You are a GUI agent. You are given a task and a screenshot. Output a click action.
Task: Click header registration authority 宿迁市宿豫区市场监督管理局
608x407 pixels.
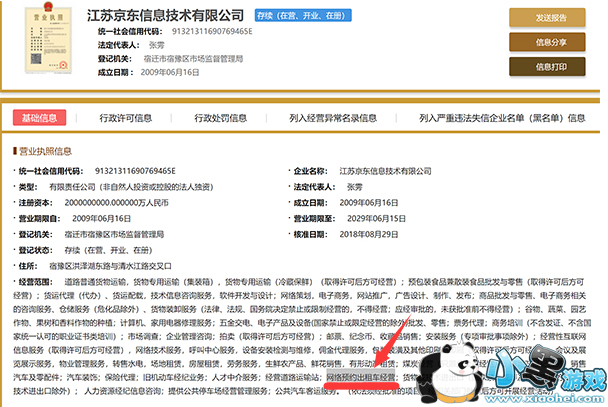click(193, 59)
